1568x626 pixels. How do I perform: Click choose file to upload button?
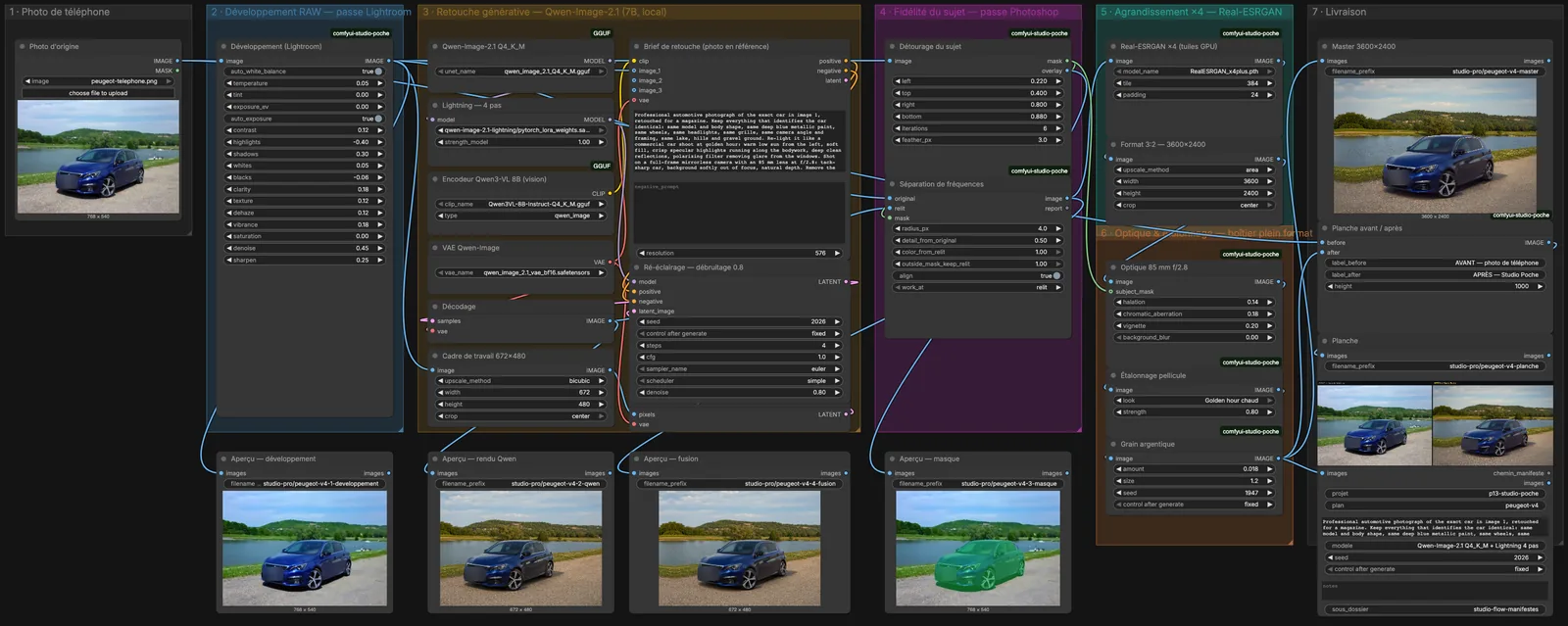(x=98, y=93)
